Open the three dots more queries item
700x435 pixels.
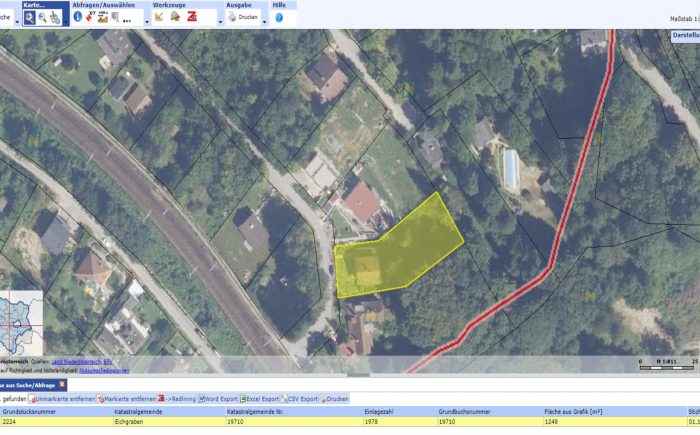tap(127, 20)
